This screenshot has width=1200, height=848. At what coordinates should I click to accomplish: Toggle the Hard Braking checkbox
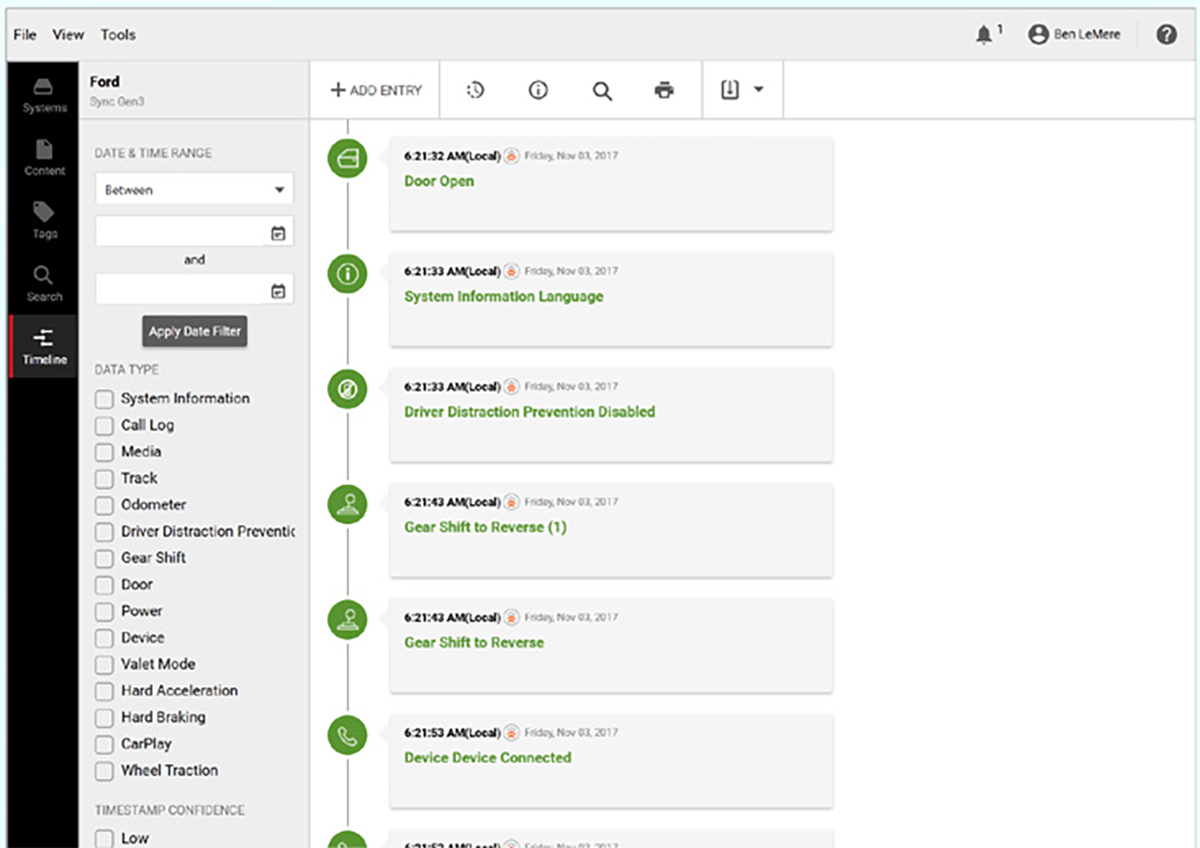click(105, 718)
